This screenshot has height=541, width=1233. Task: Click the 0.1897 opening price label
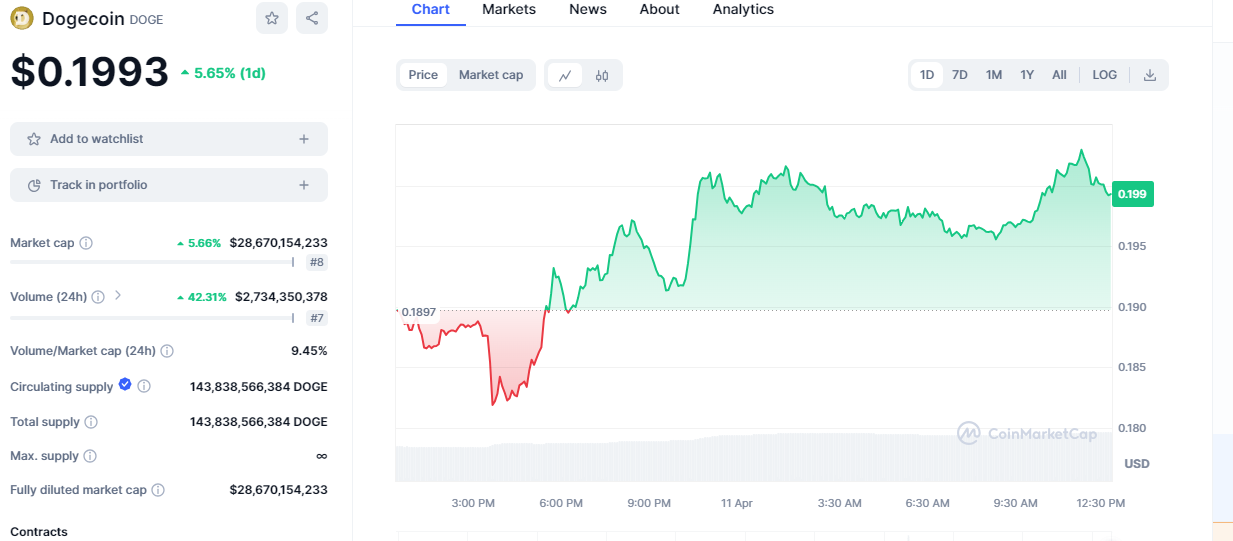point(419,312)
